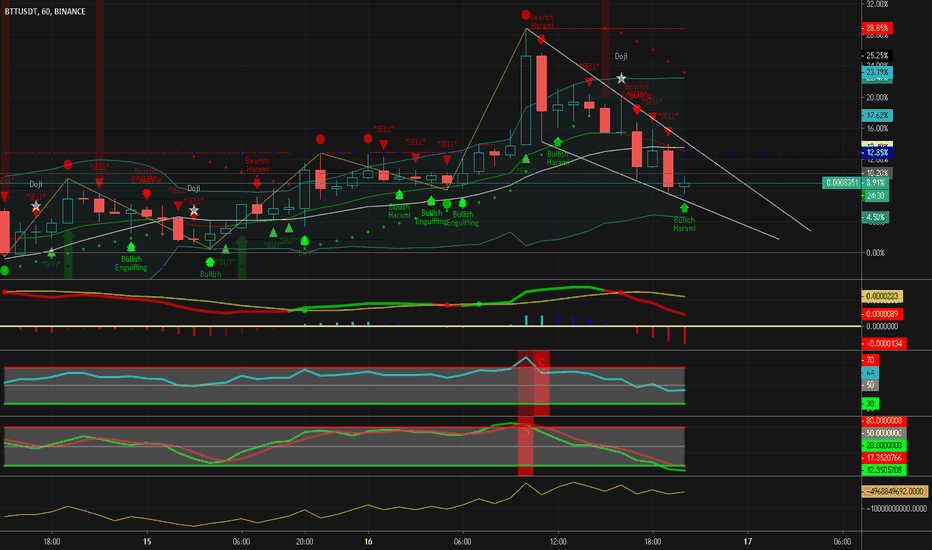
Task: Click the Bullish Harami label under last candle
Action: [x=684, y=224]
